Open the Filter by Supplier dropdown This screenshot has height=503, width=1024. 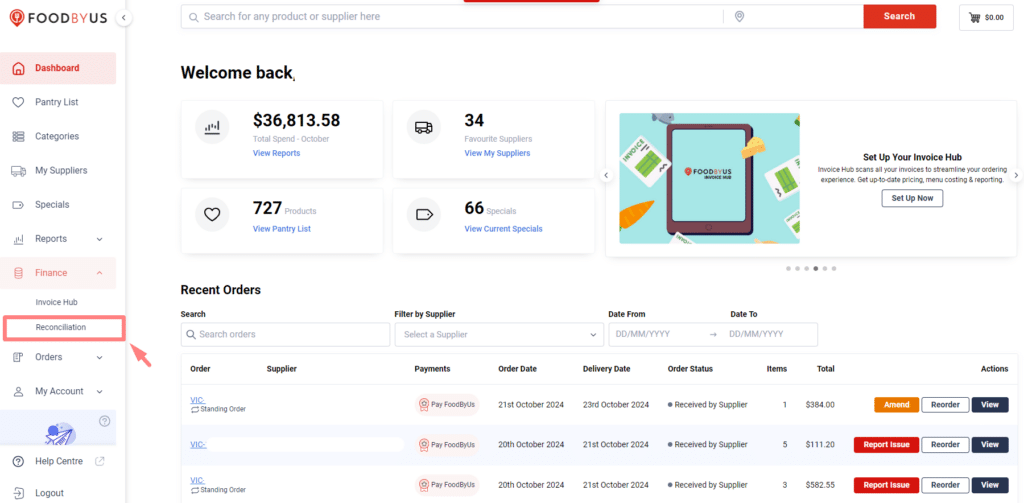[499, 334]
